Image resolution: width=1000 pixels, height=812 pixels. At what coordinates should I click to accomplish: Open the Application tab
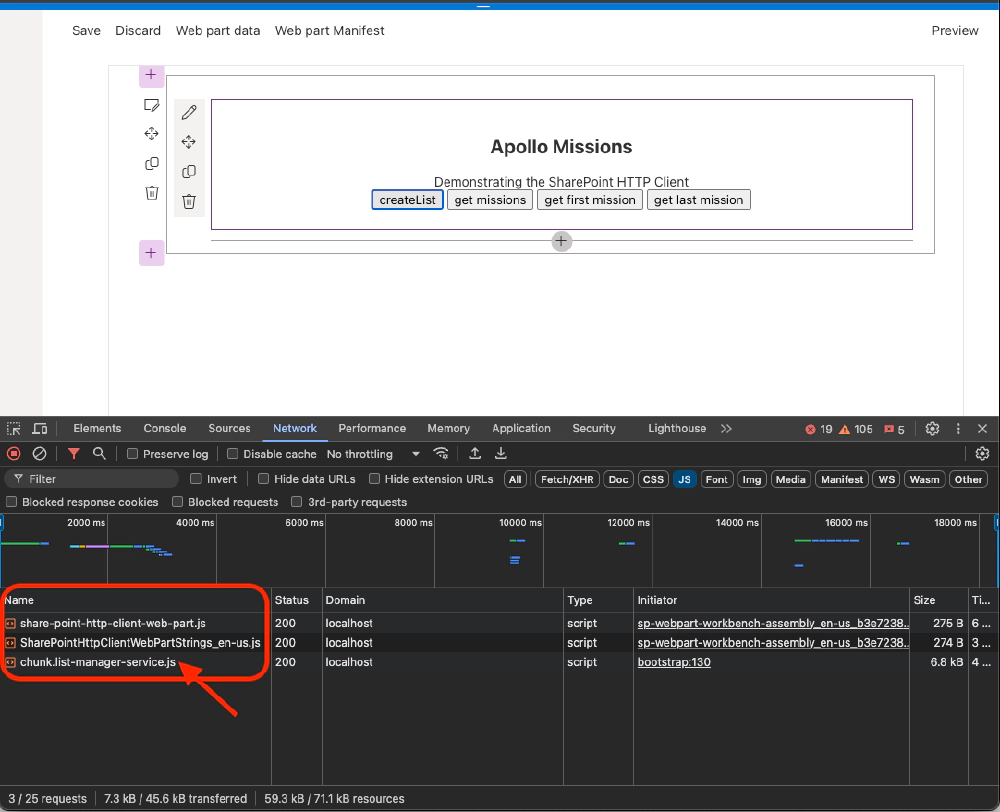point(521,429)
